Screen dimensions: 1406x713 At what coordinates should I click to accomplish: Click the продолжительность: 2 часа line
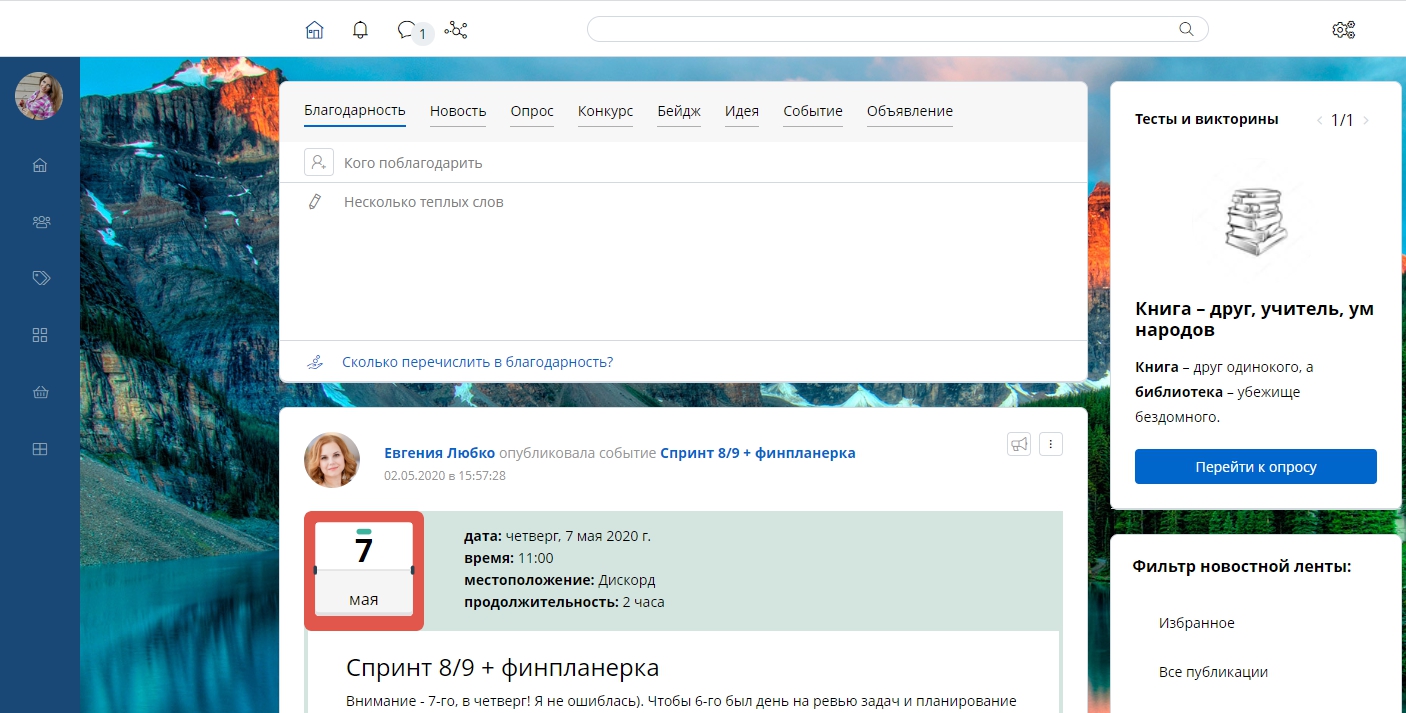coord(564,602)
